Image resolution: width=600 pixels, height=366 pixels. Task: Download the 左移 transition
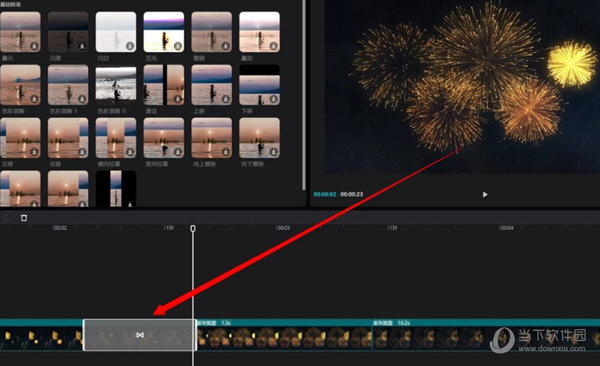(34, 152)
